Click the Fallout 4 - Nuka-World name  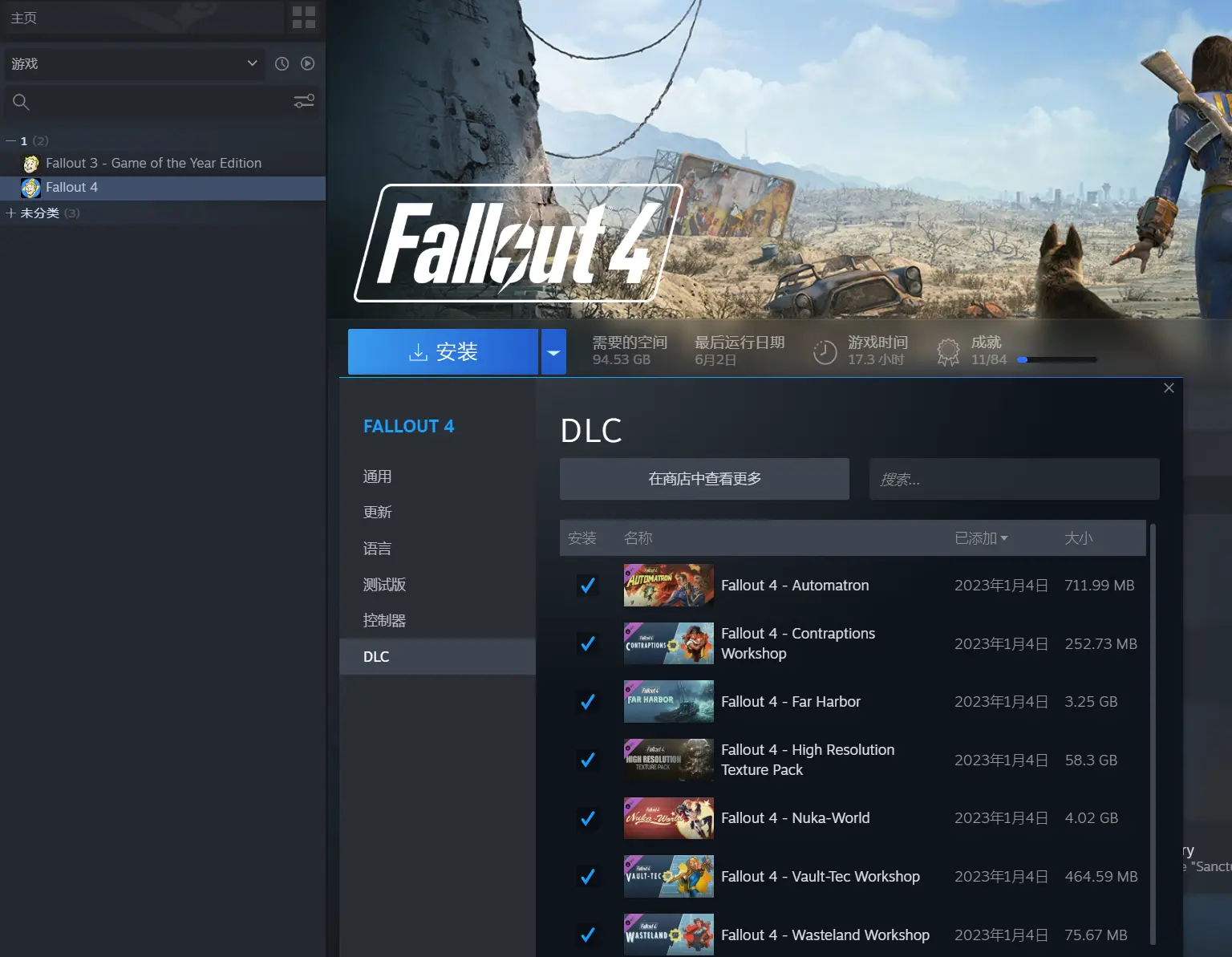(x=795, y=818)
